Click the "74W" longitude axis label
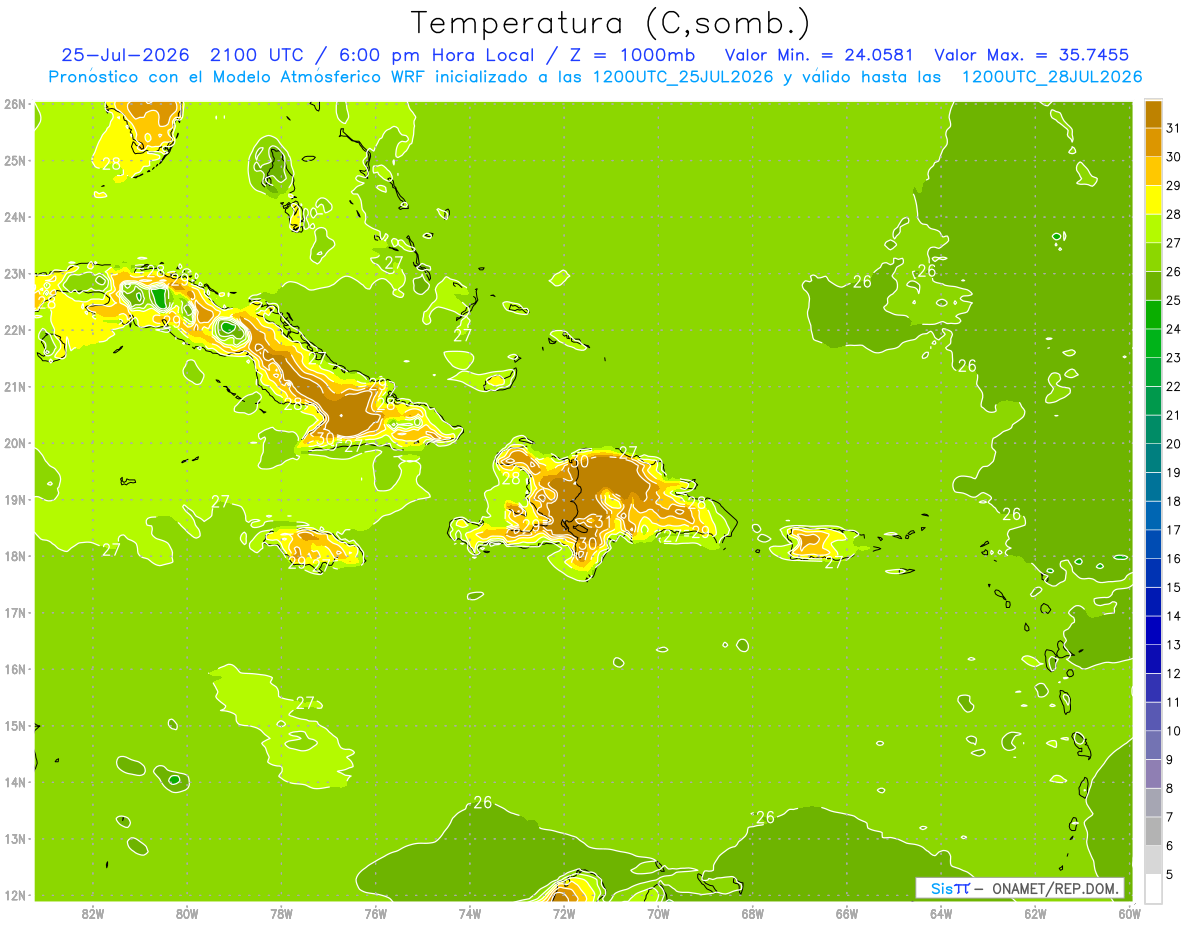The image size is (1200, 927). [469, 913]
